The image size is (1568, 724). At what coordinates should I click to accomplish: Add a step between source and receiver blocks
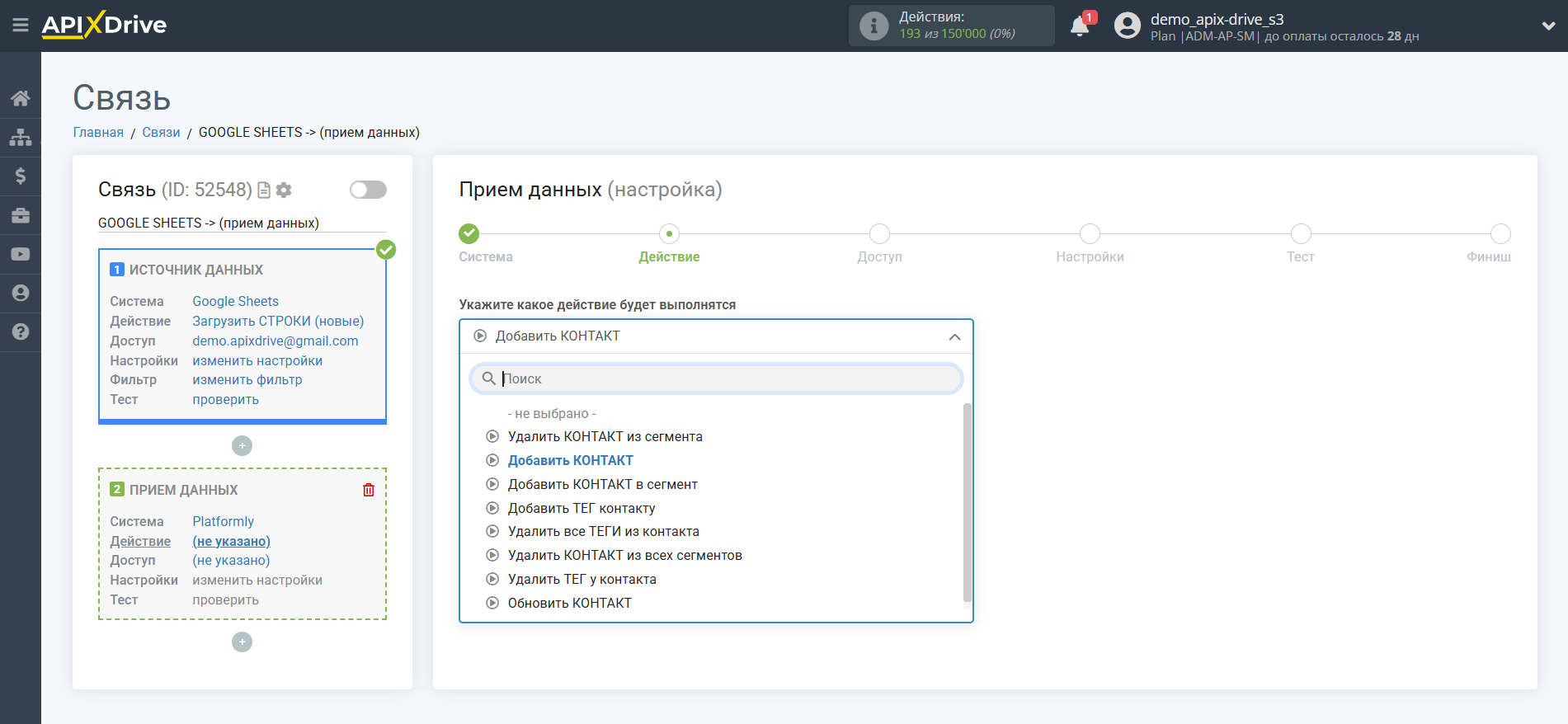tap(242, 446)
